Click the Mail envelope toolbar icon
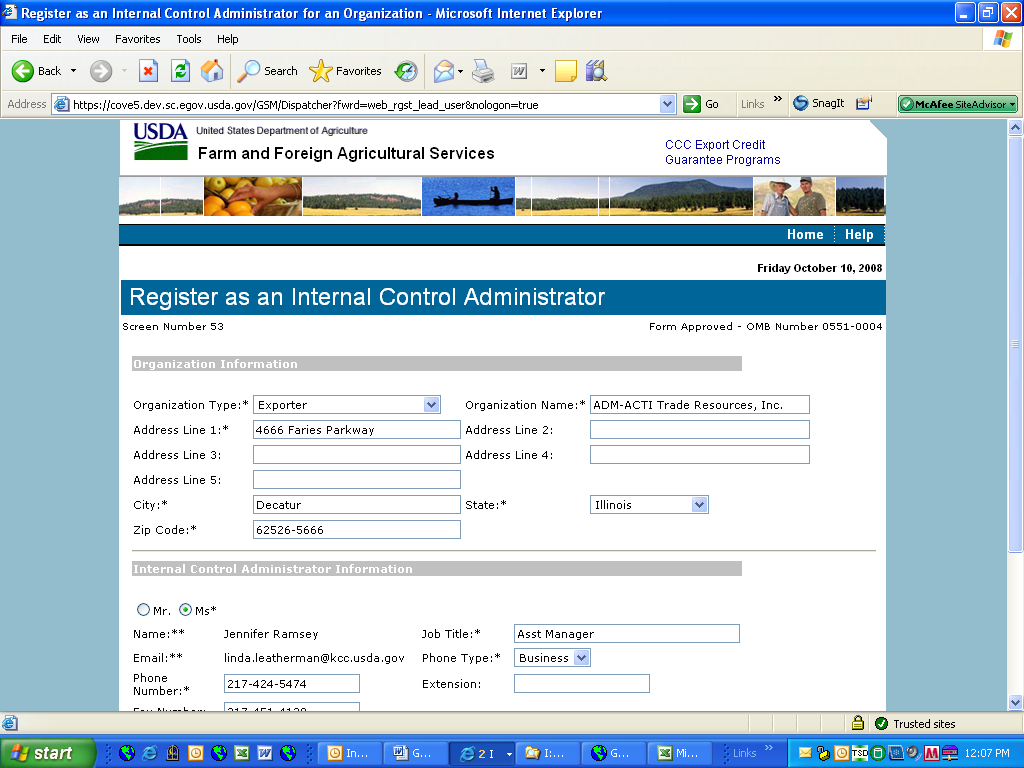1024x768 pixels. click(443, 71)
